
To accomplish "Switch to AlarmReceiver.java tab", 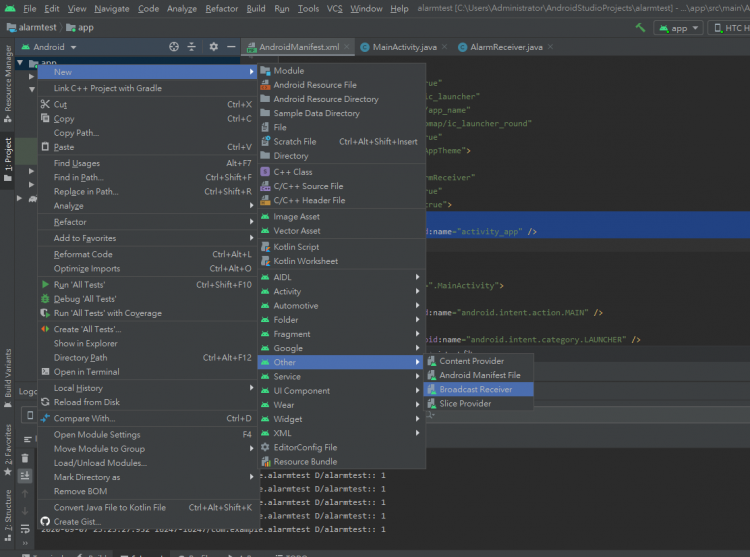I will tap(499, 47).
